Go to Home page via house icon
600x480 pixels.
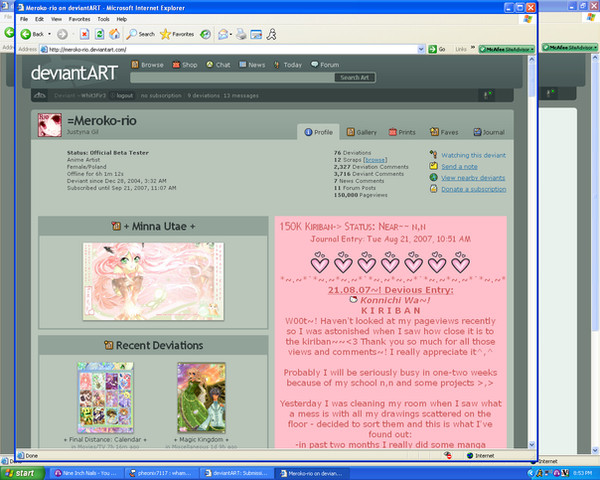114,34
